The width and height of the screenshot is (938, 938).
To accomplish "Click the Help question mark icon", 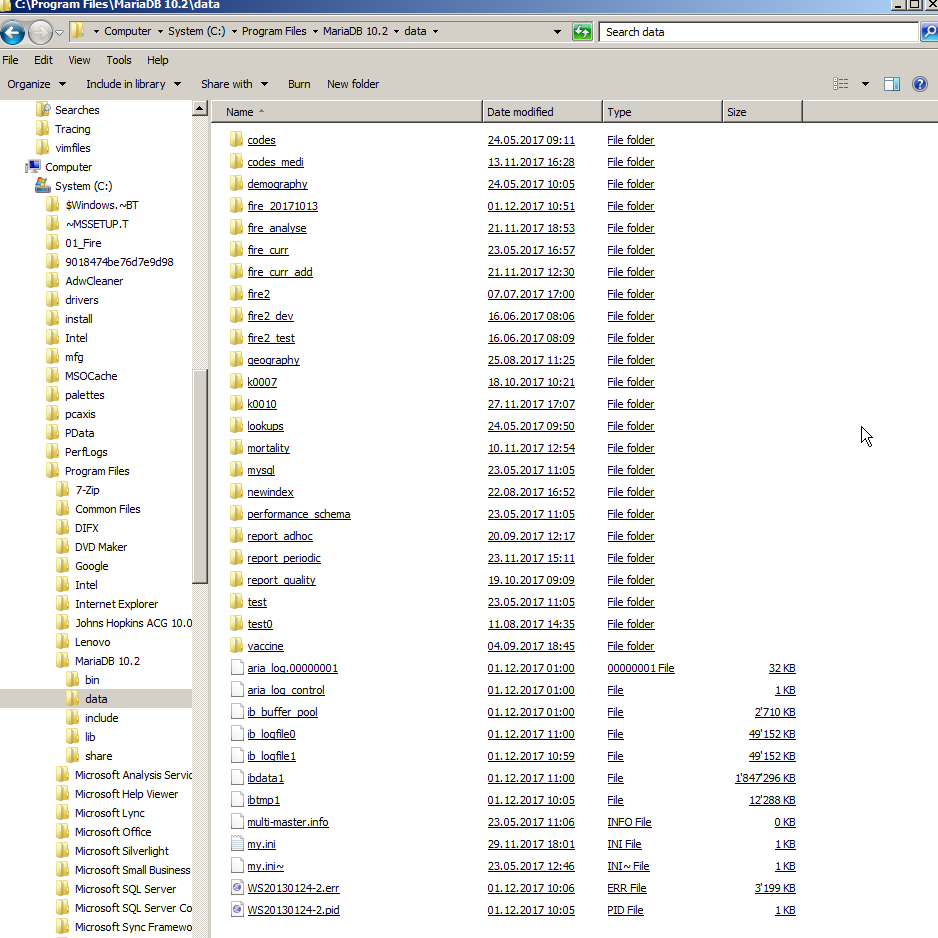I will [920, 84].
